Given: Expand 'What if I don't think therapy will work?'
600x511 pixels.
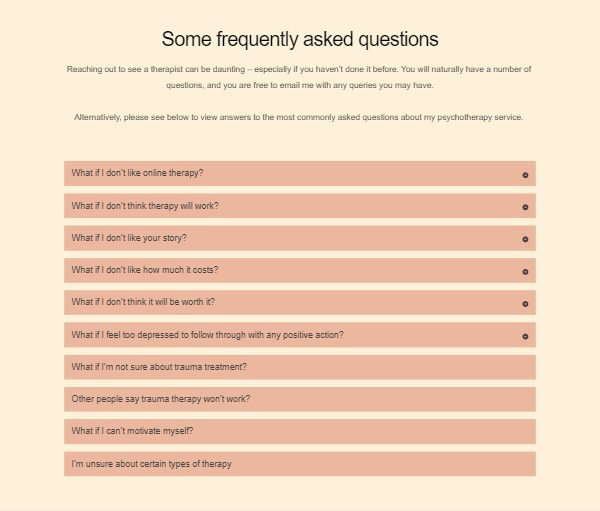Looking at the screenshot, I should click(300, 206).
